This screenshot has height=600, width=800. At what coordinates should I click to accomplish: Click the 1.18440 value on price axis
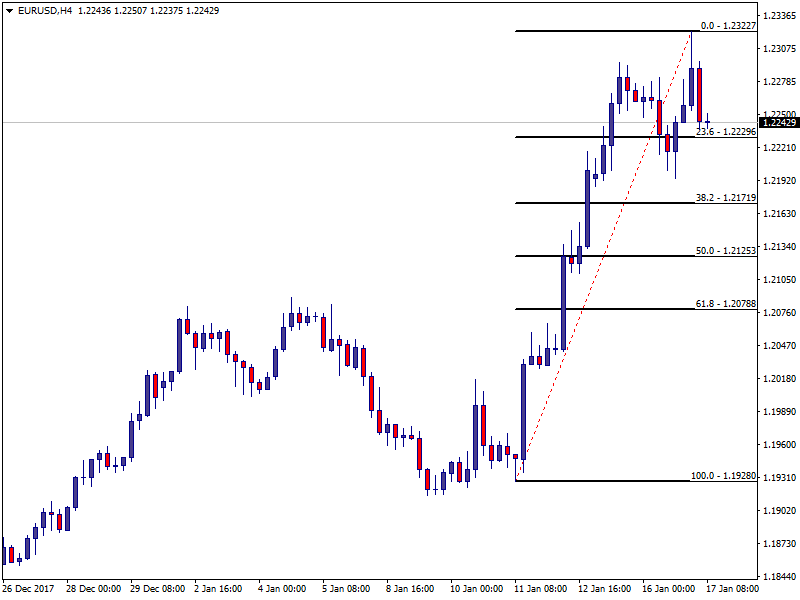[x=778, y=577]
